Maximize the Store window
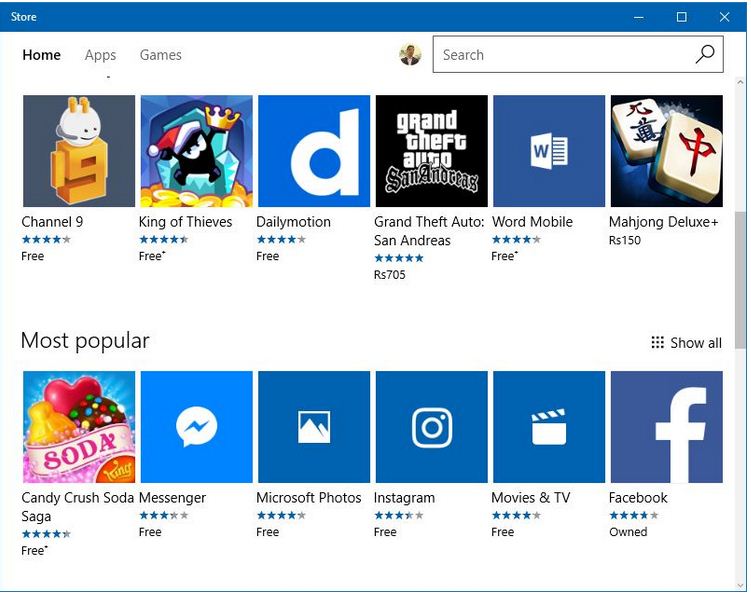The width and height of the screenshot is (751, 593). pos(682,17)
